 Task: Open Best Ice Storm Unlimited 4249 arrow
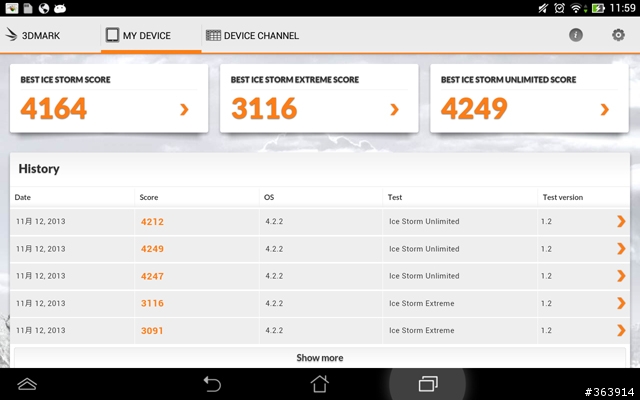click(604, 109)
